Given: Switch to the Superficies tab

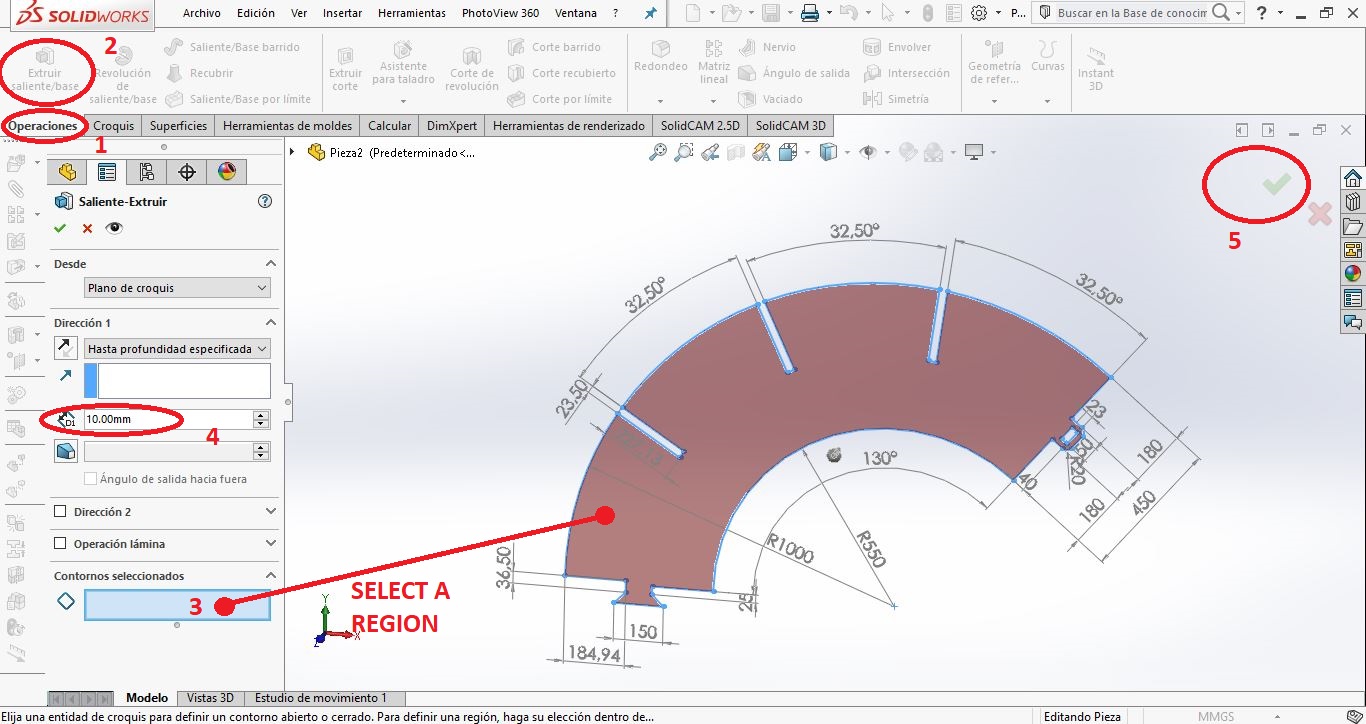Looking at the screenshot, I should pos(178,126).
